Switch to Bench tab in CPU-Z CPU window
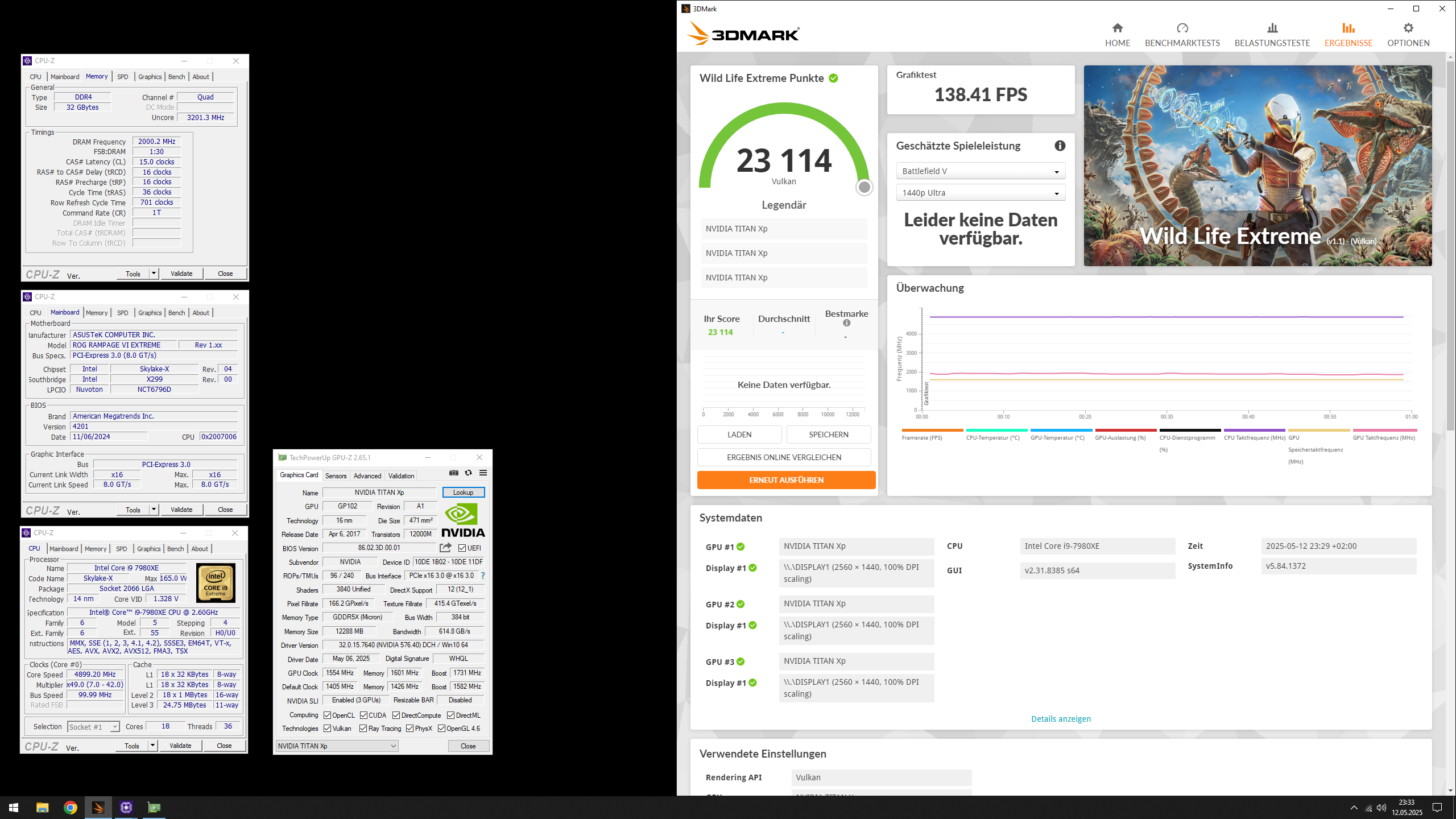Screen dimensions: 1456x819 coord(176,549)
